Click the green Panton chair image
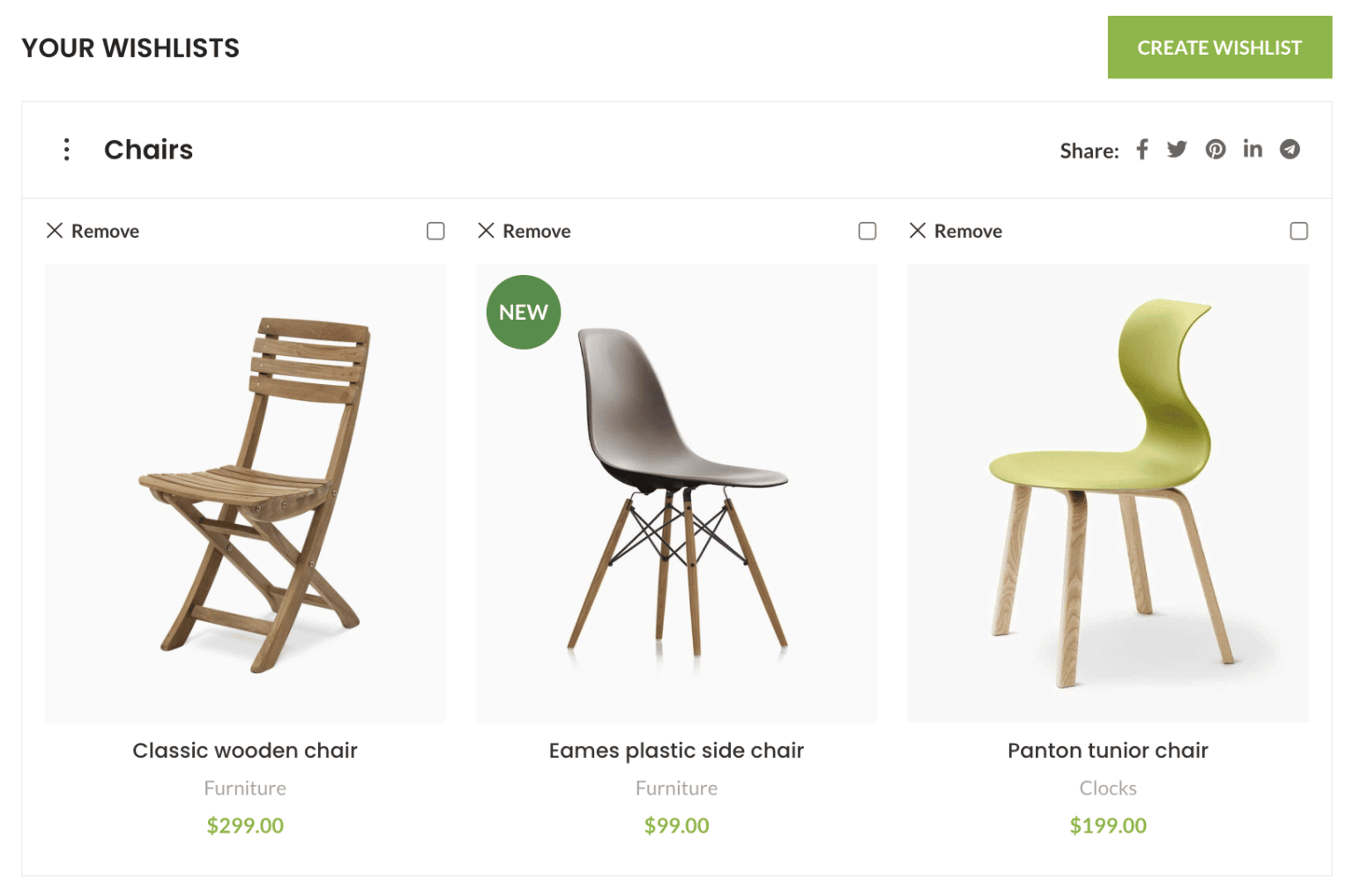 pos(1107,493)
